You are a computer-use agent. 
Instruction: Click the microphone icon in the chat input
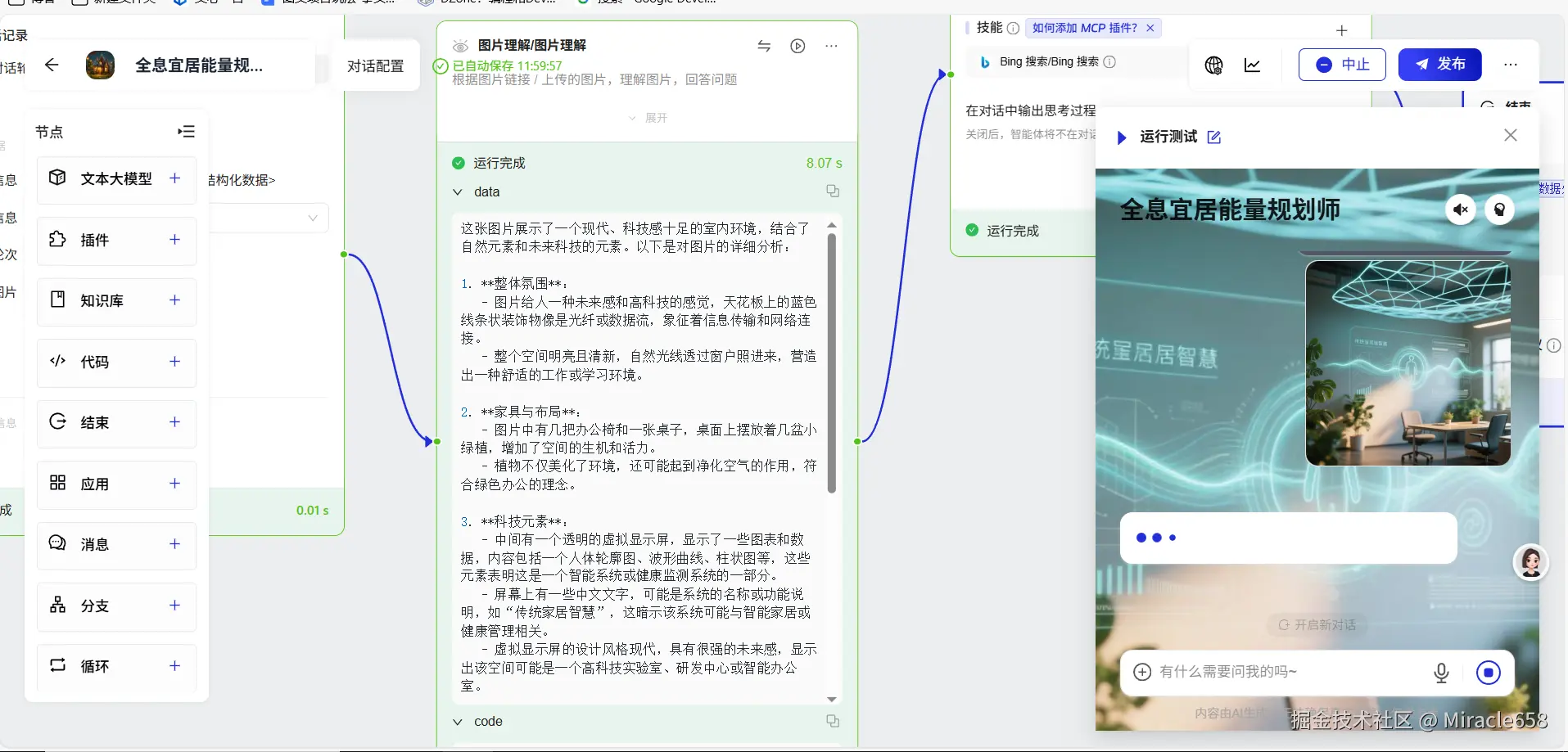(x=1441, y=672)
